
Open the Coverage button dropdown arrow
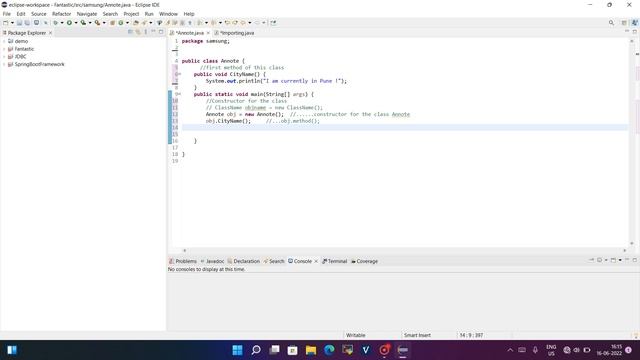90,23
